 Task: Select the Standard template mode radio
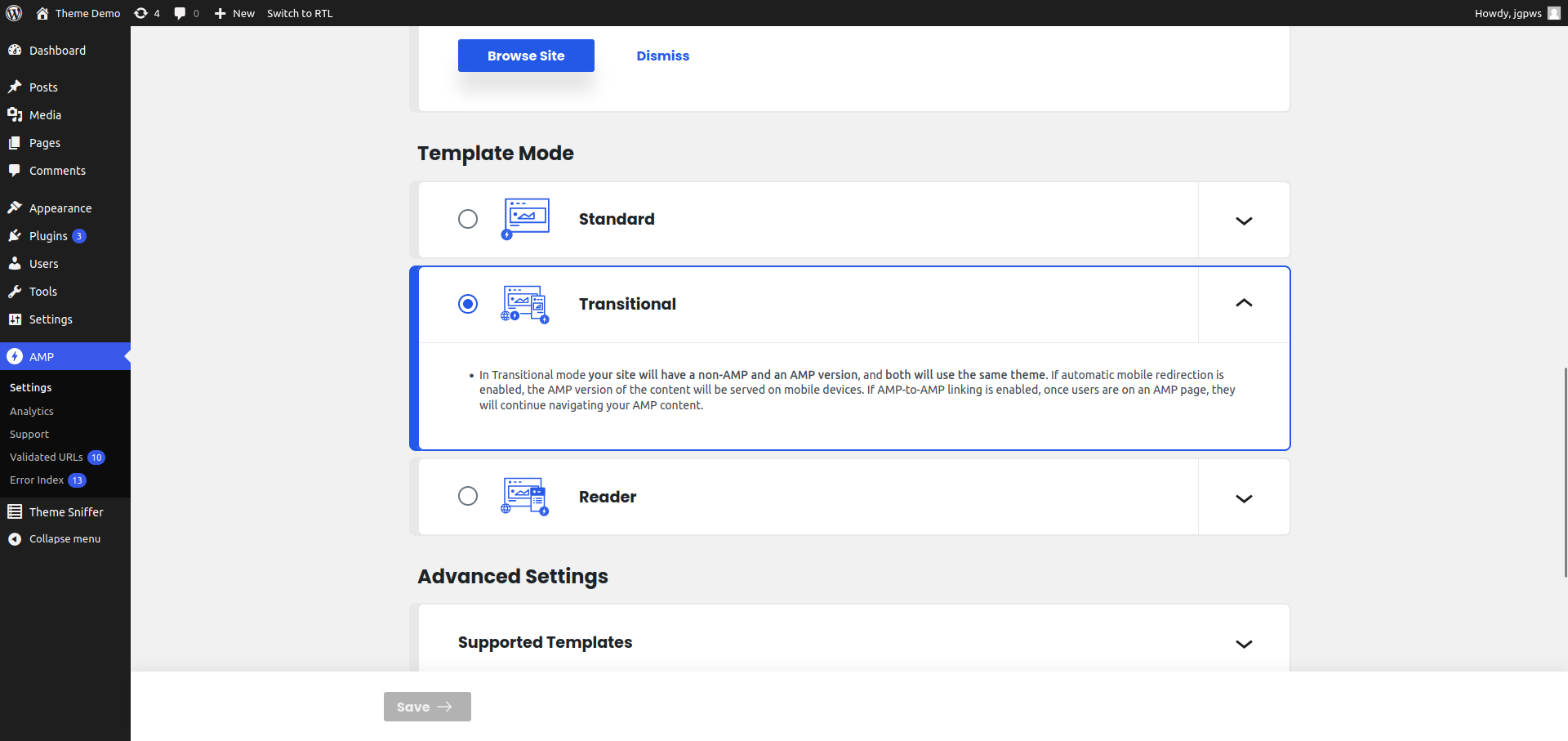468,219
